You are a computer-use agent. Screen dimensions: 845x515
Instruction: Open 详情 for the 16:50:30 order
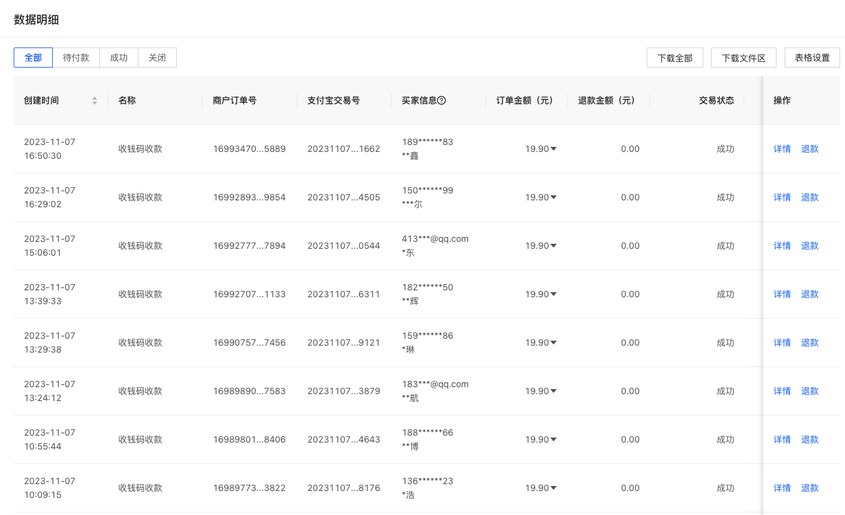tap(782, 149)
